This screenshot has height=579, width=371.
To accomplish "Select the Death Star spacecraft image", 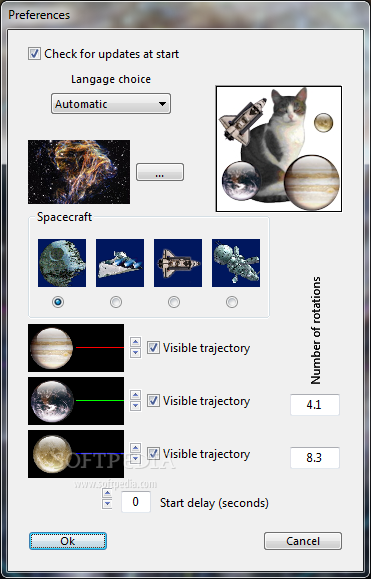I will 62,263.
